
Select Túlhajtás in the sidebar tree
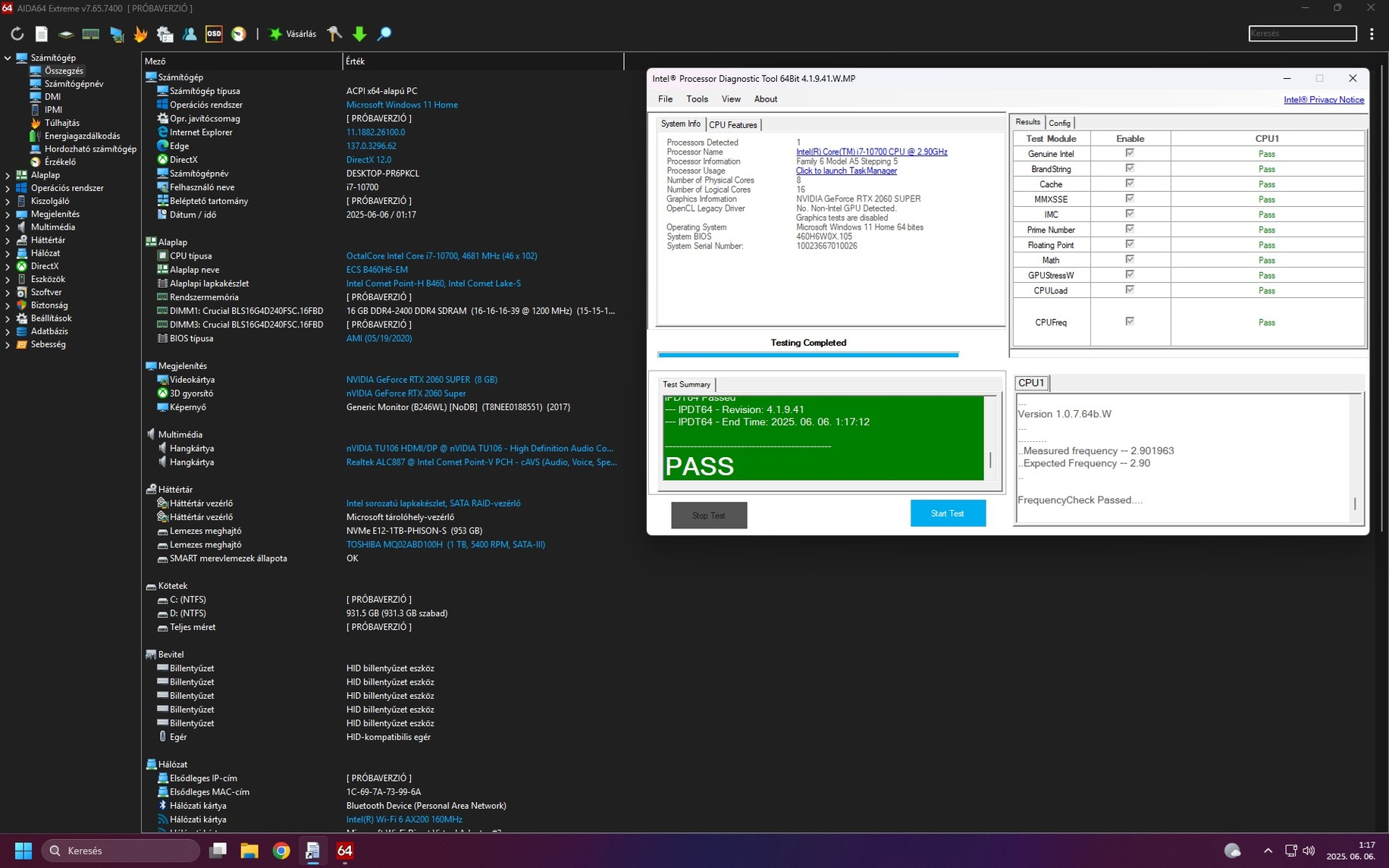pos(61,123)
